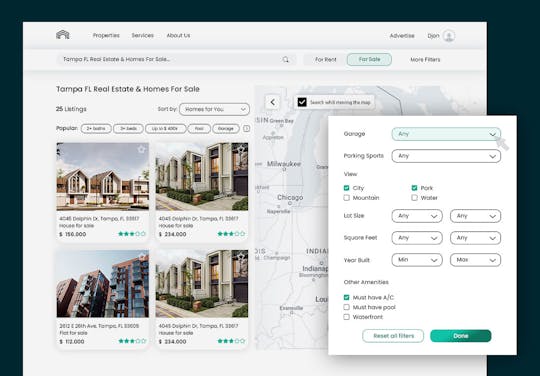Favorite the $156.000 house listing star

(141, 149)
